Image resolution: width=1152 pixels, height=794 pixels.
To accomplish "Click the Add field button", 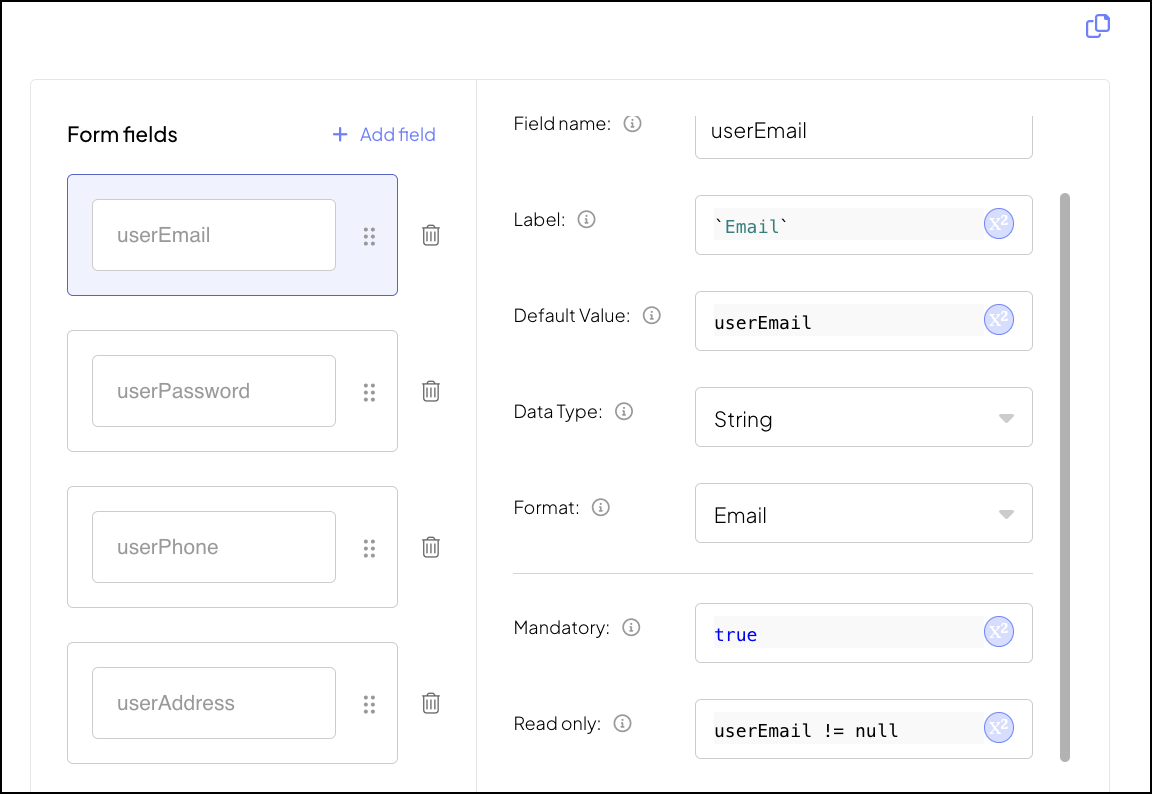I will (x=397, y=134).
